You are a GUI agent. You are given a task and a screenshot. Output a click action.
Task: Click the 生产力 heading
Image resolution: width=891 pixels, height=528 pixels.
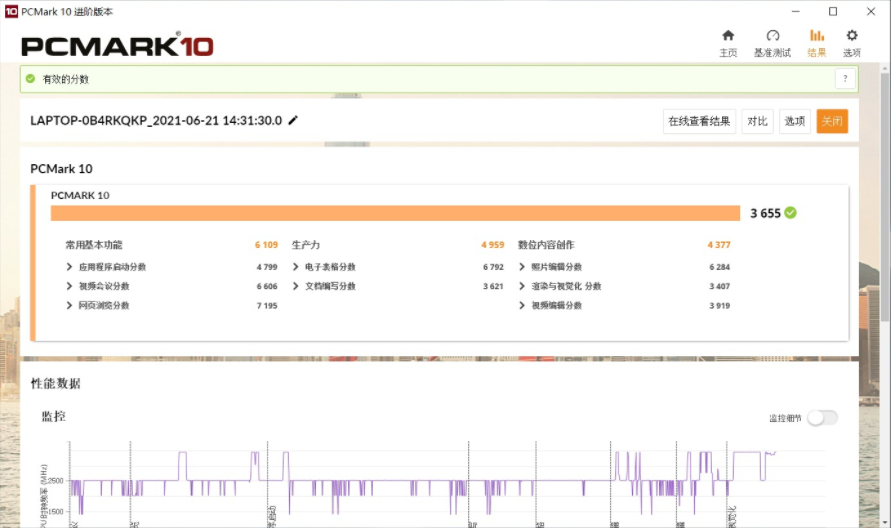pos(306,245)
